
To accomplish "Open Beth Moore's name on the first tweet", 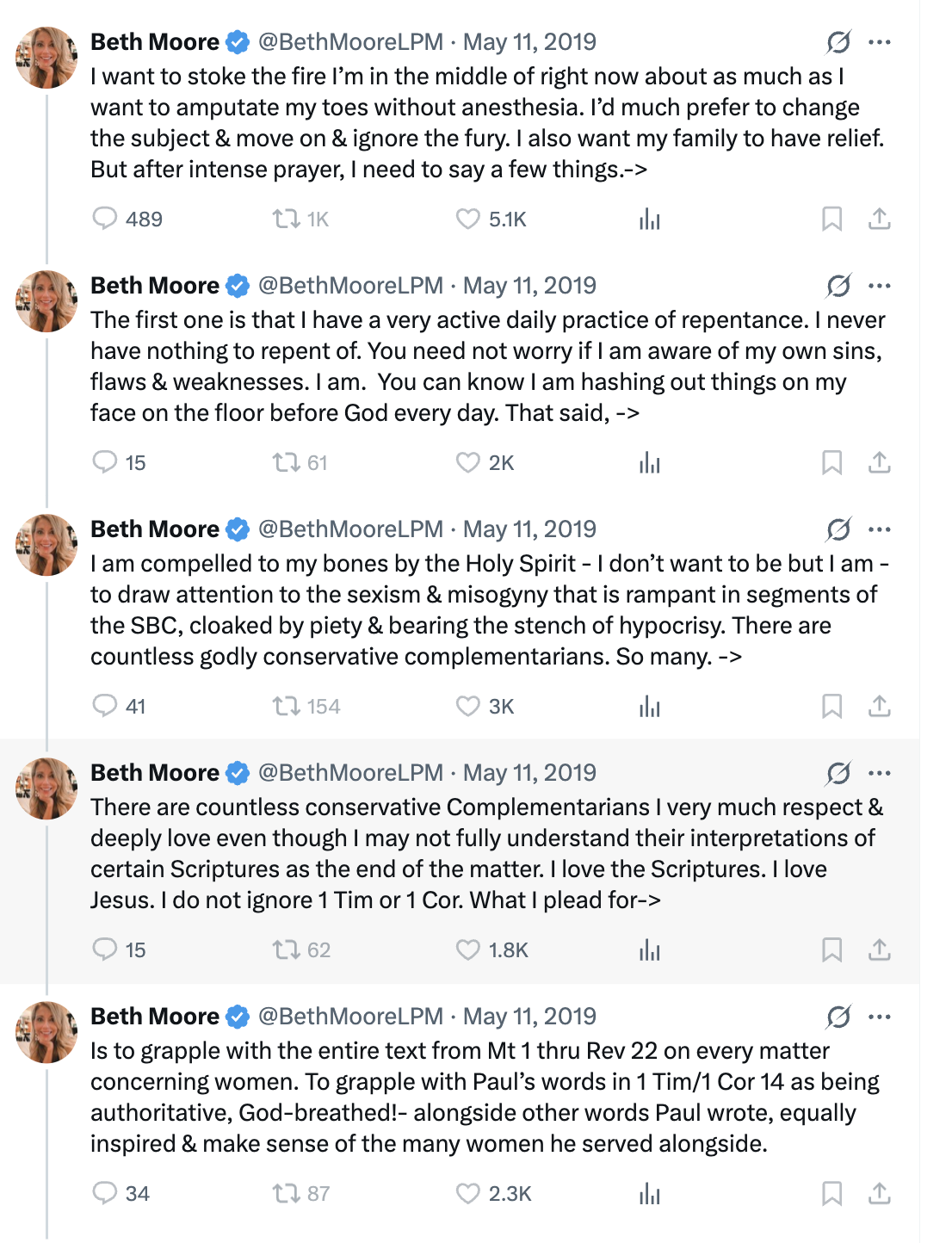I will tap(155, 42).
